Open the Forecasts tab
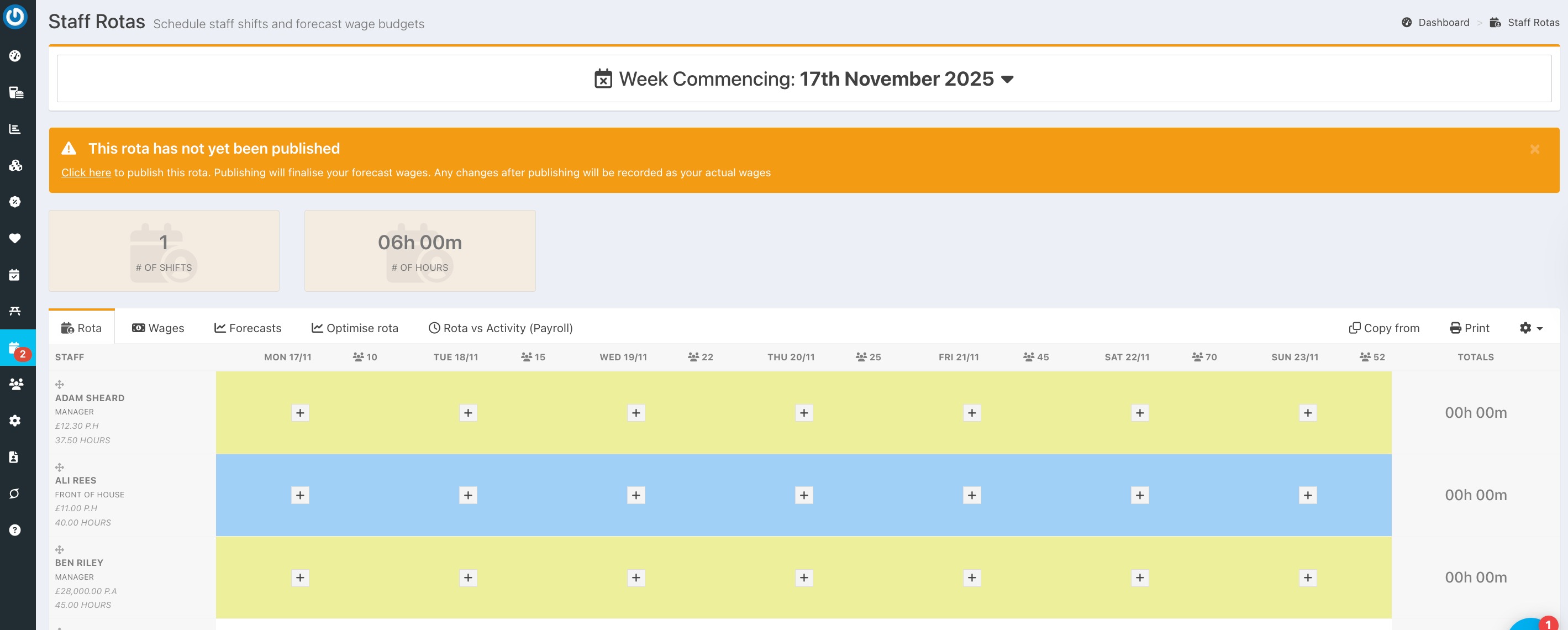This screenshot has height=630, width=1568. [x=248, y=328]
